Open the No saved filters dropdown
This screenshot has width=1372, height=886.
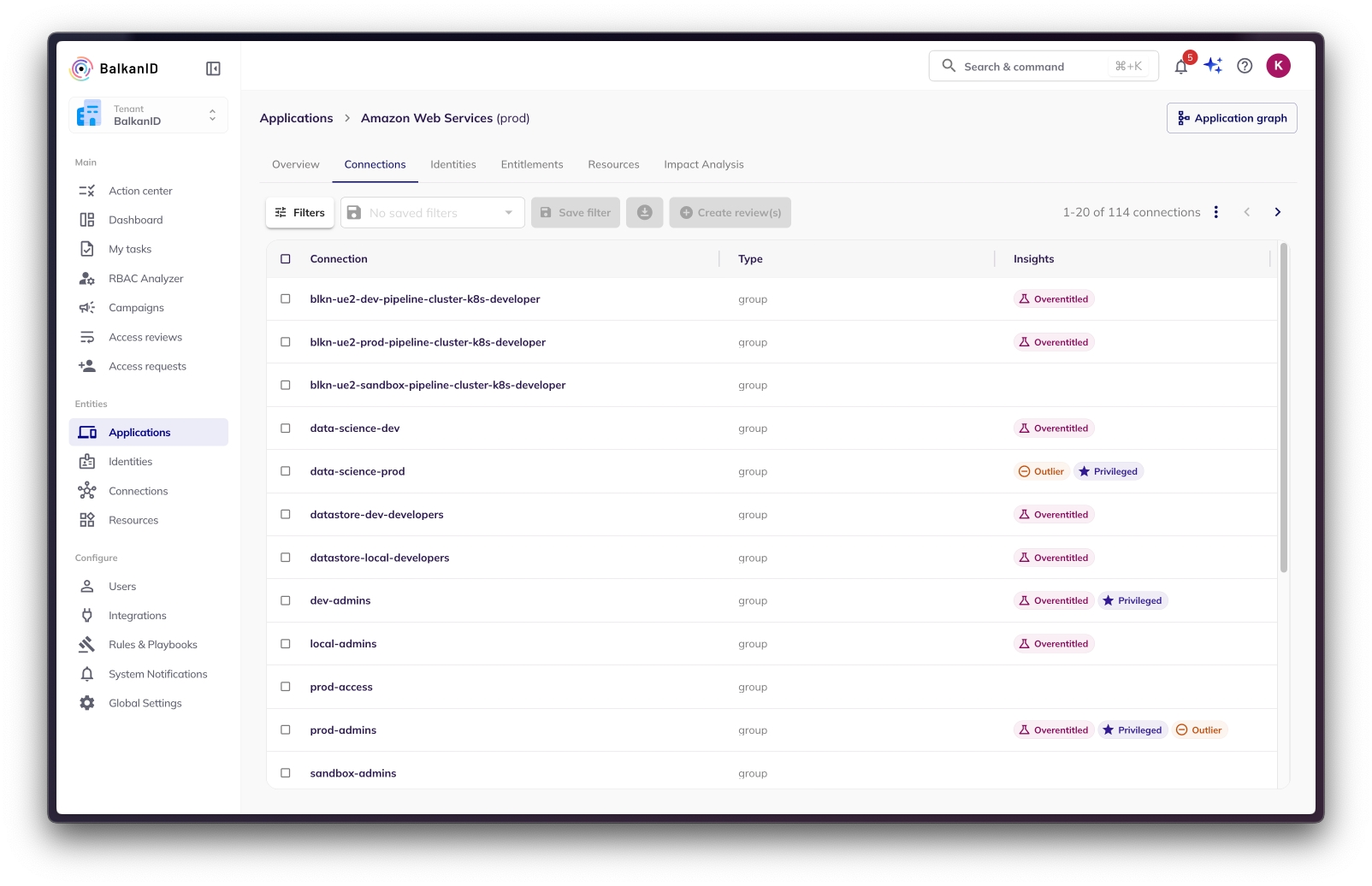tap(433, 213)
